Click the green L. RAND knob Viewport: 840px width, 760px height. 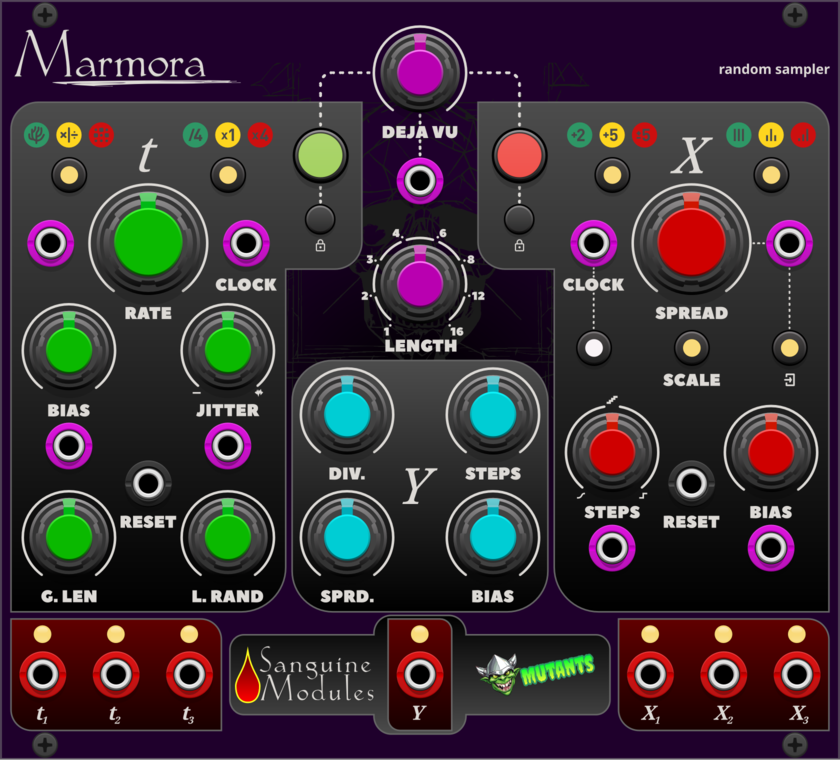[228, 537]
